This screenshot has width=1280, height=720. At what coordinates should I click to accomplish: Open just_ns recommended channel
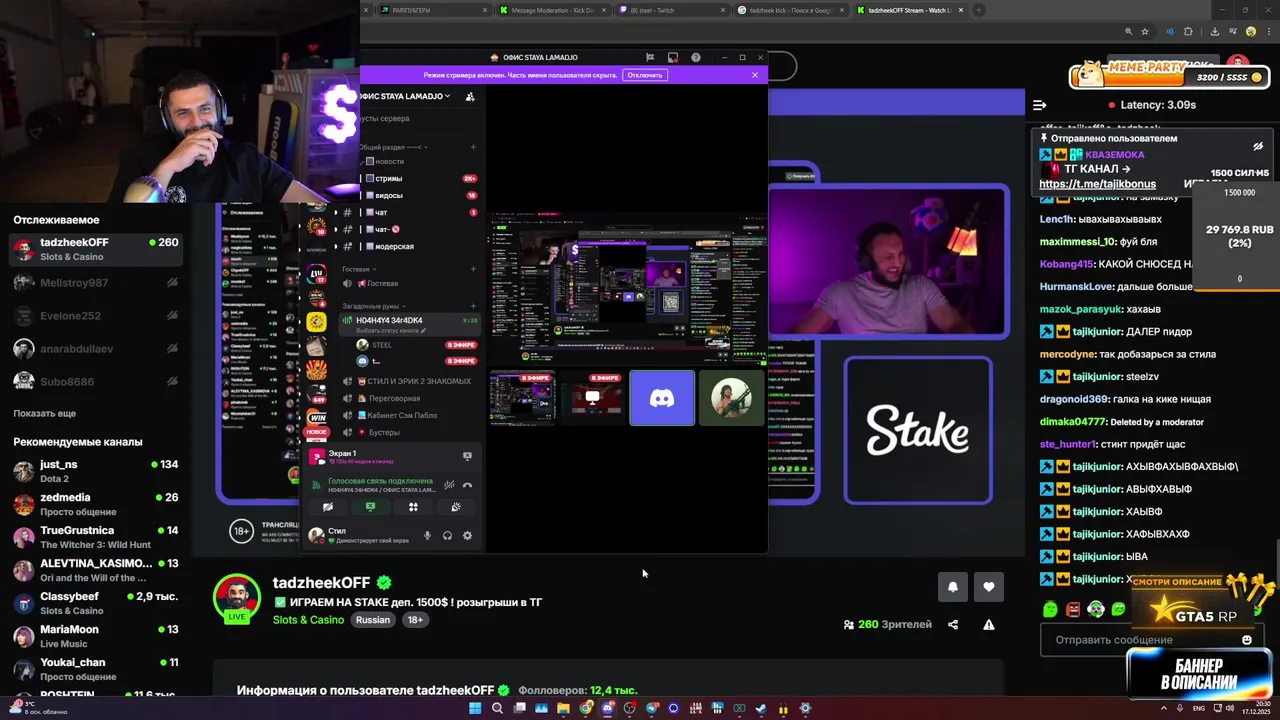tap(96, 471)
